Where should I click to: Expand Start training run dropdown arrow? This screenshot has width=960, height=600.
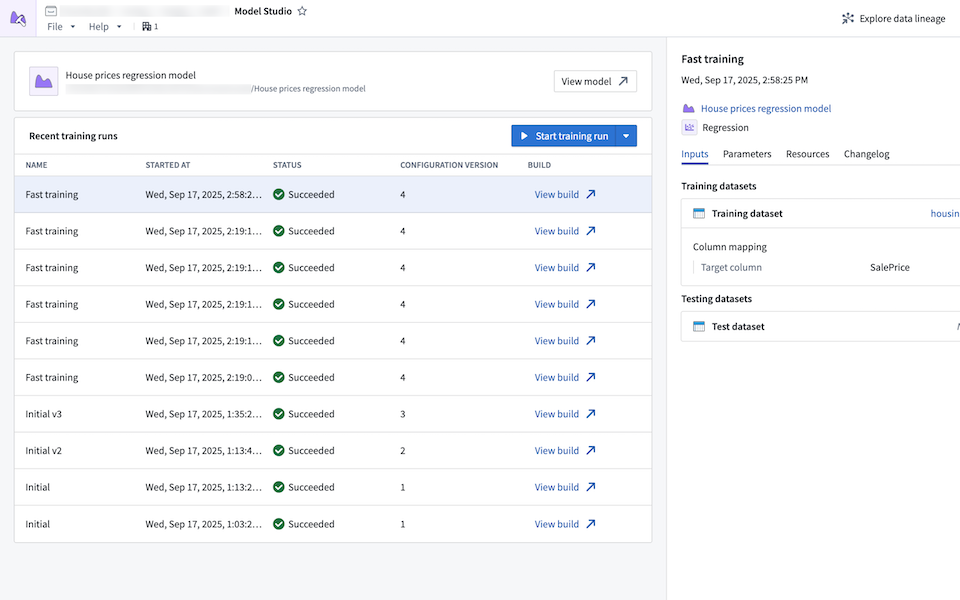pyautogui.click(x=626, y=136)
